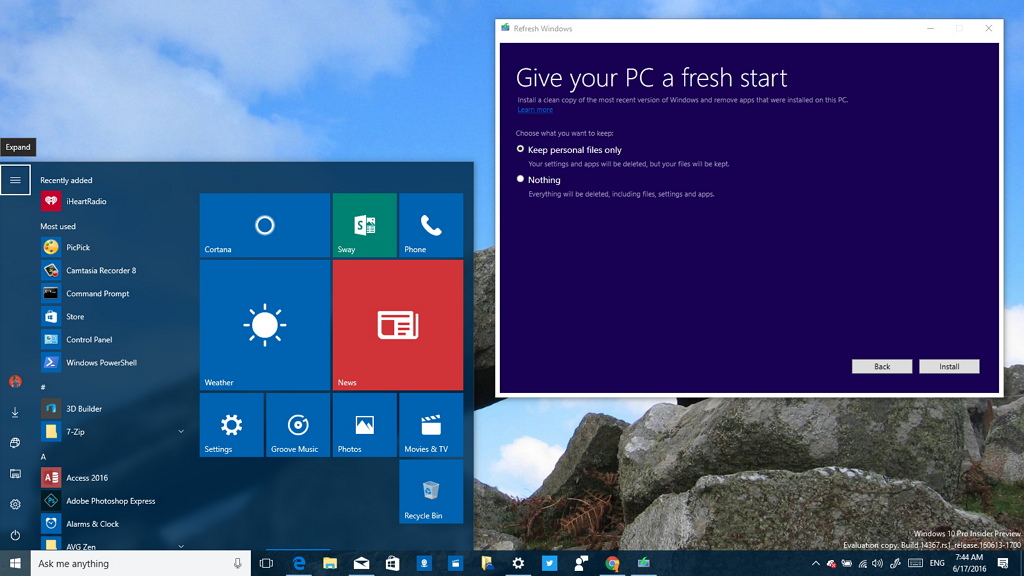This screenshot has height=576, width=1024.
Task: Expand the 7-Zip folder in app list
Action: coord(181,432)
